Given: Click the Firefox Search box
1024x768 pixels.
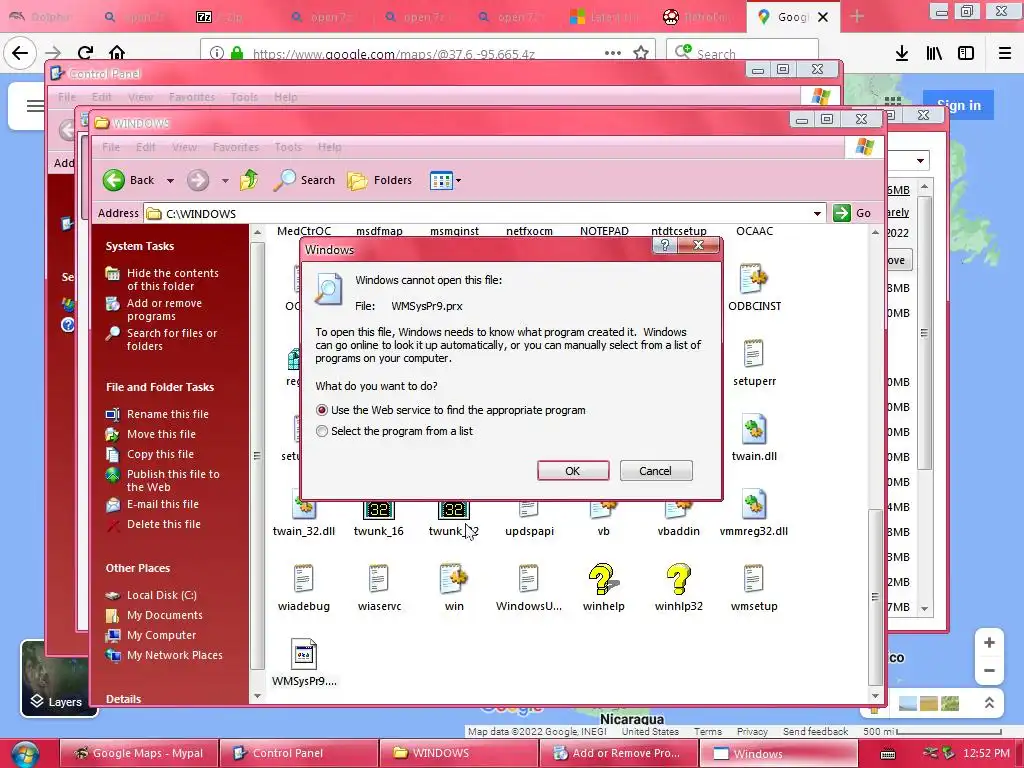Looking at the screenshot, I should pyautogui.click(x=742, y=53).
